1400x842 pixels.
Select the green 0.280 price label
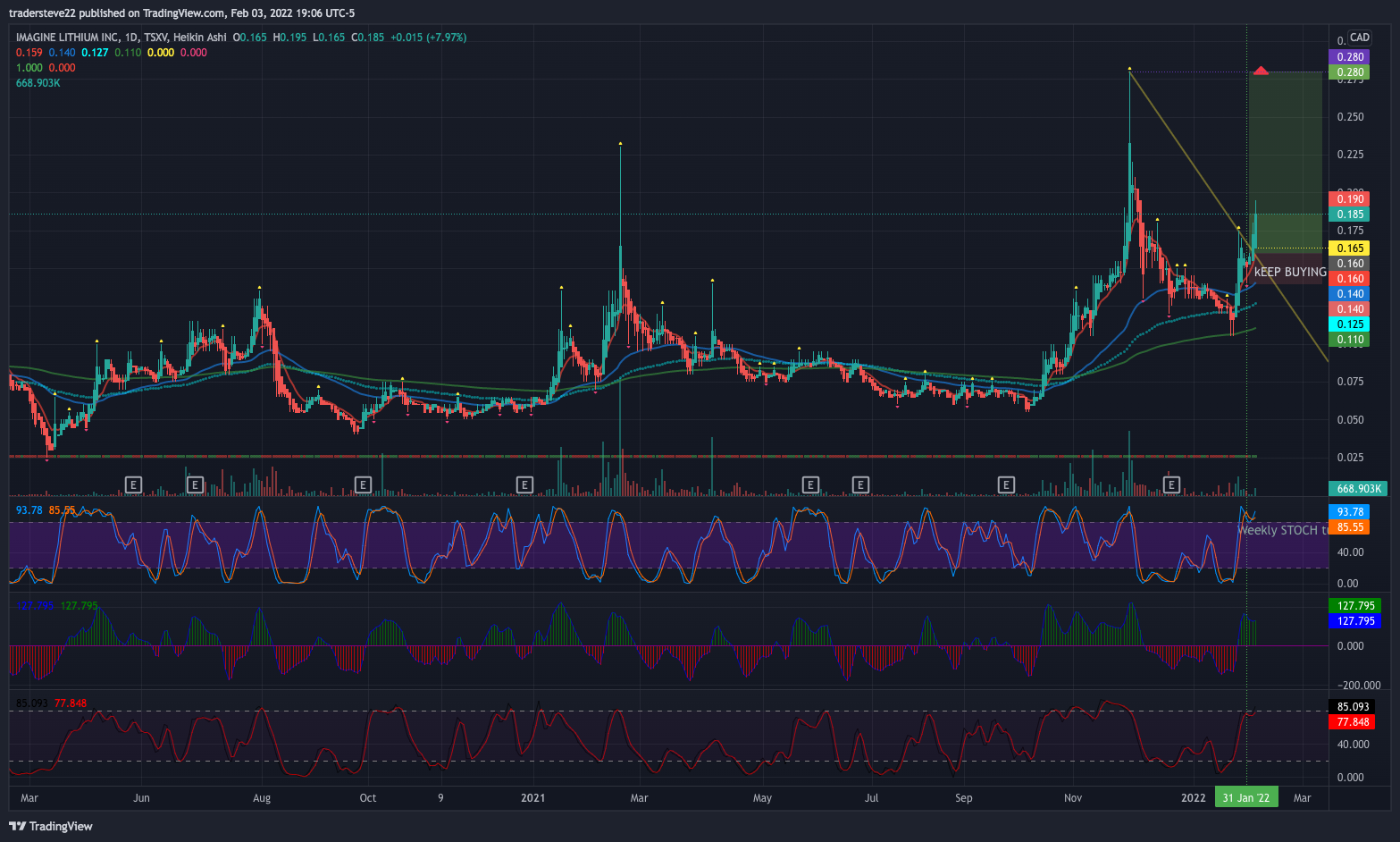(1349, 72)
